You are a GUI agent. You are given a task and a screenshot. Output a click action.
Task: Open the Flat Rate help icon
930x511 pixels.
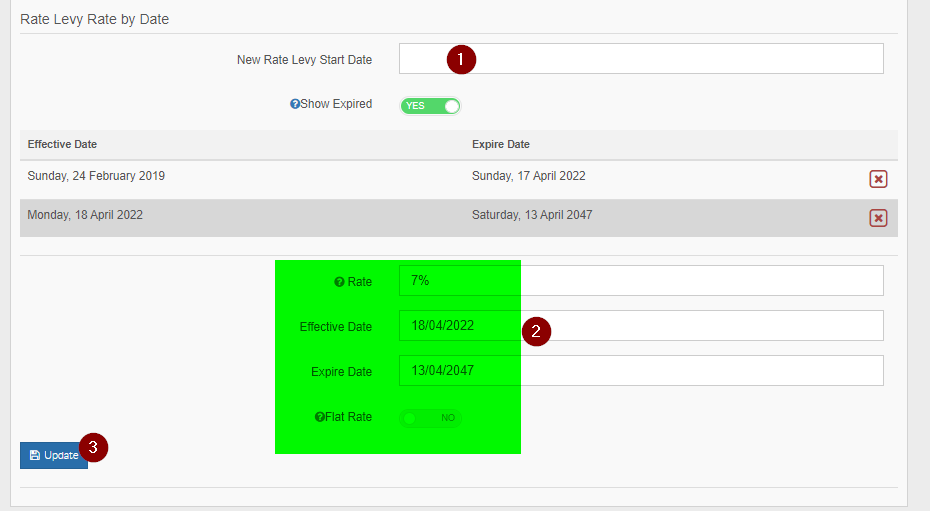point(320,417)
